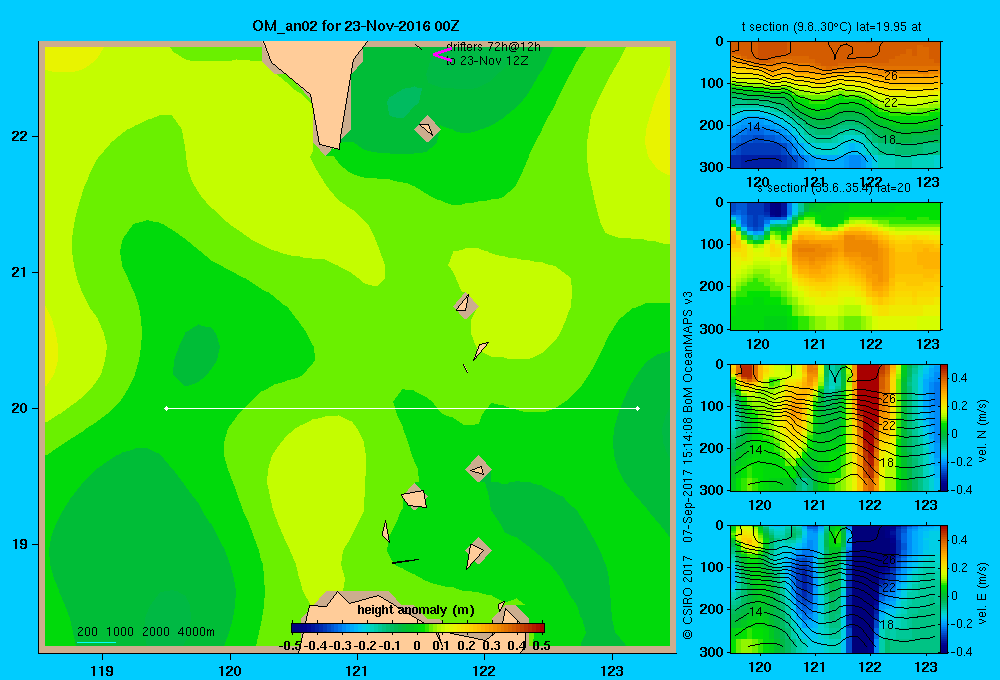
Task: Click the 't section (9.8..30°C) lat=19.95' title
Action: coord(831,27)
